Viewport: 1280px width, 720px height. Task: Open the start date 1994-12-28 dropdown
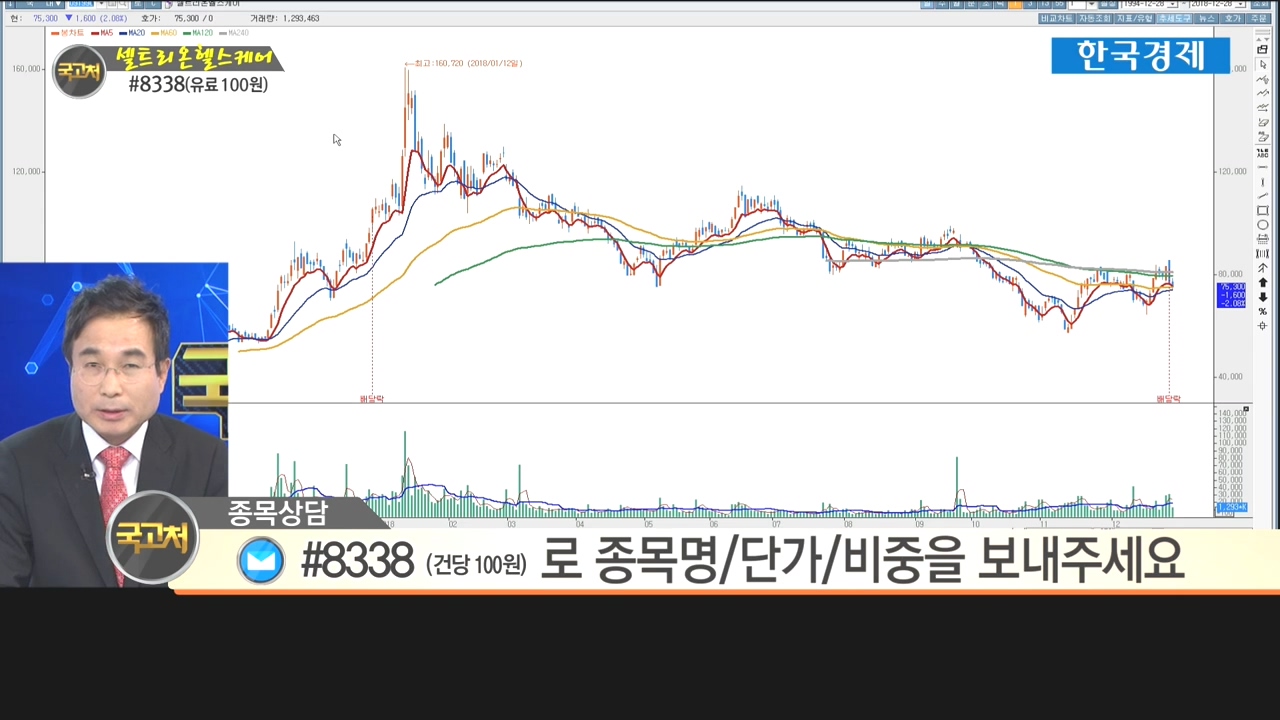coord(1173,5)
